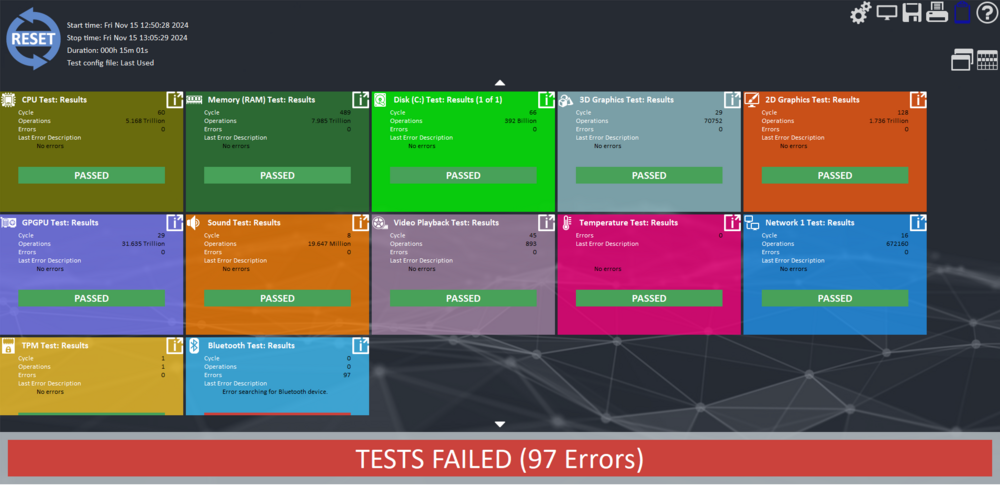Click PASSED bar in Sound Test
The width and height of the screenshot is (1000, 489).
point(277,298)
